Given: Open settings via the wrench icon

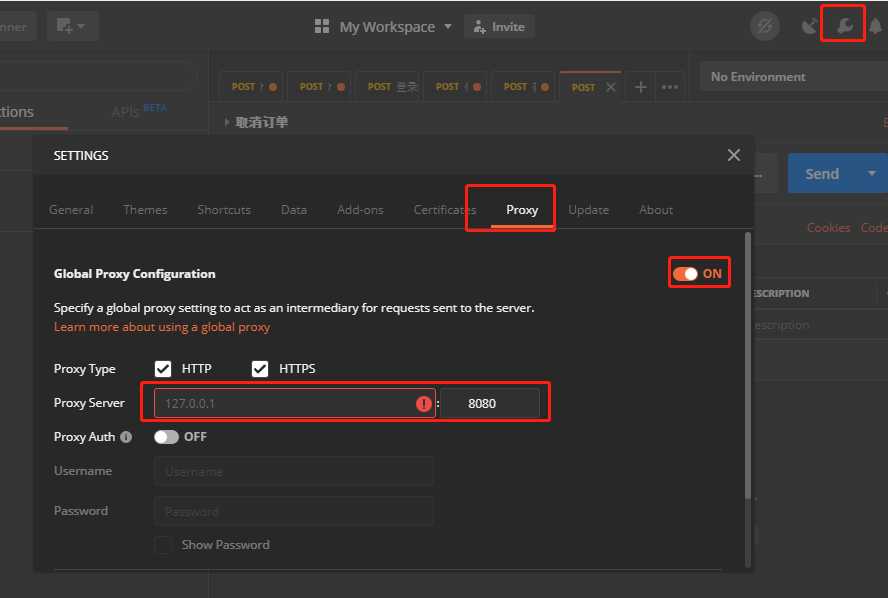Looking at the screenshot, I should (845, 25).
